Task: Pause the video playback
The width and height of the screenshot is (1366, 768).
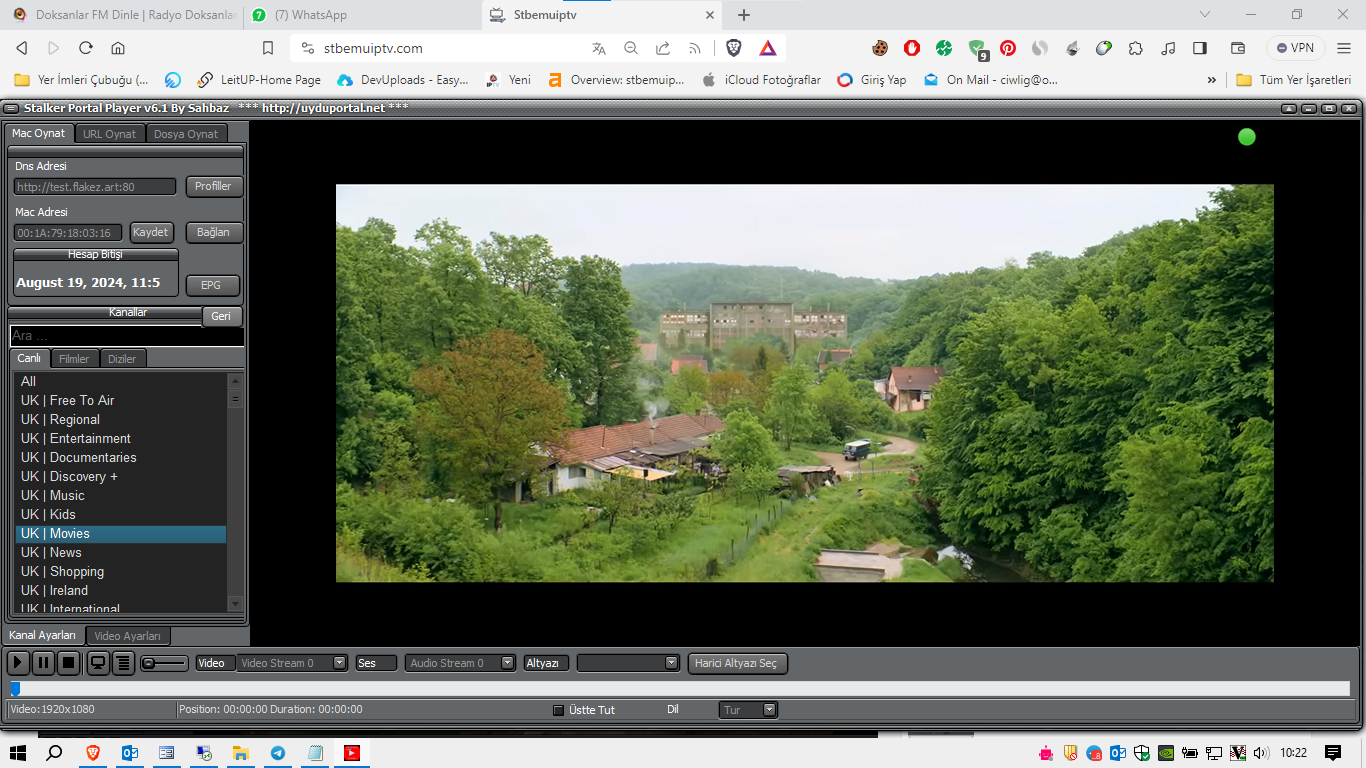Action: (43, 662)
